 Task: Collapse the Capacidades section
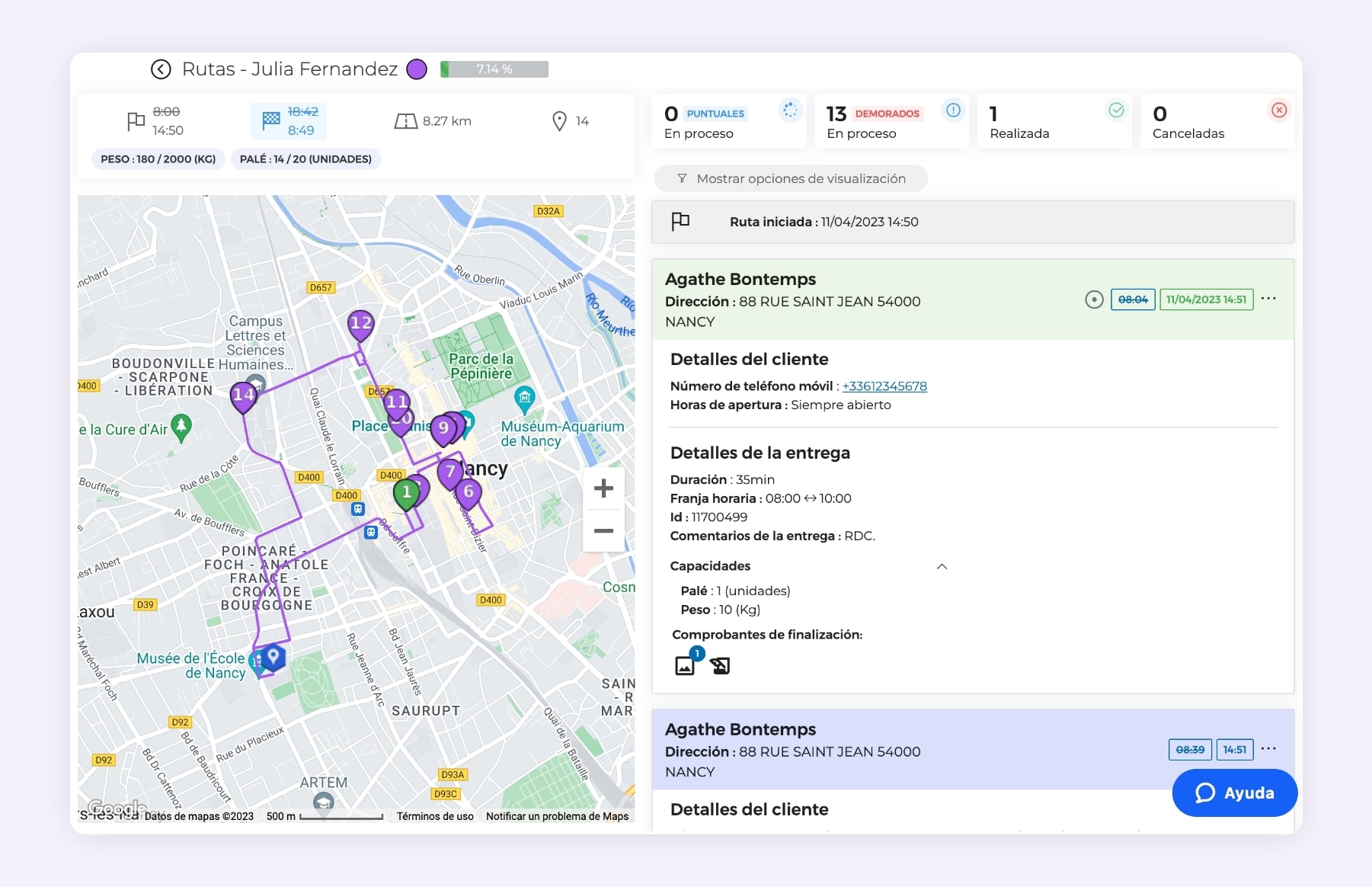click(x=942, y=566)
